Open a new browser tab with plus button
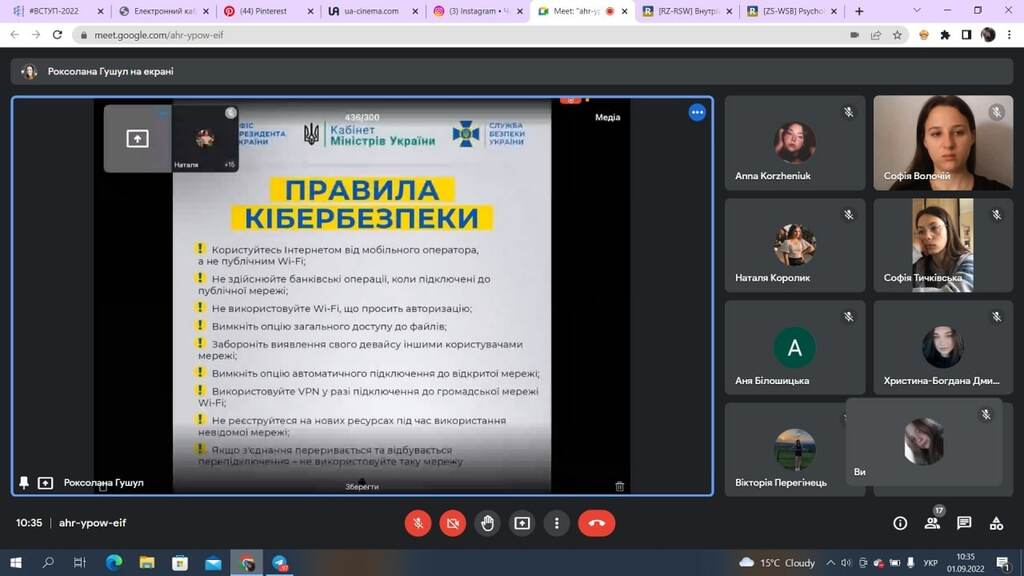Image resolution: width=1024 pixels, height=576 pixels. point(859,11)
